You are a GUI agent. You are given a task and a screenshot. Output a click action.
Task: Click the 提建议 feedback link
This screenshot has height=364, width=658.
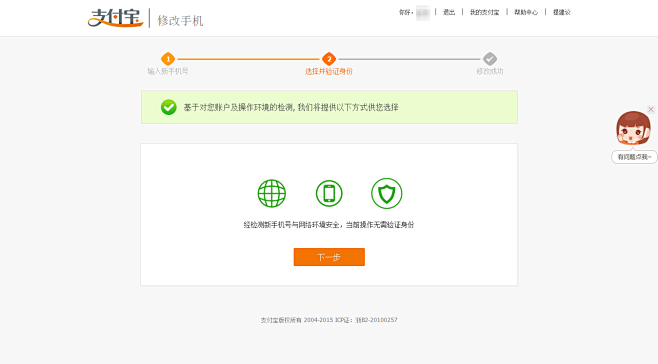point(561,12)
